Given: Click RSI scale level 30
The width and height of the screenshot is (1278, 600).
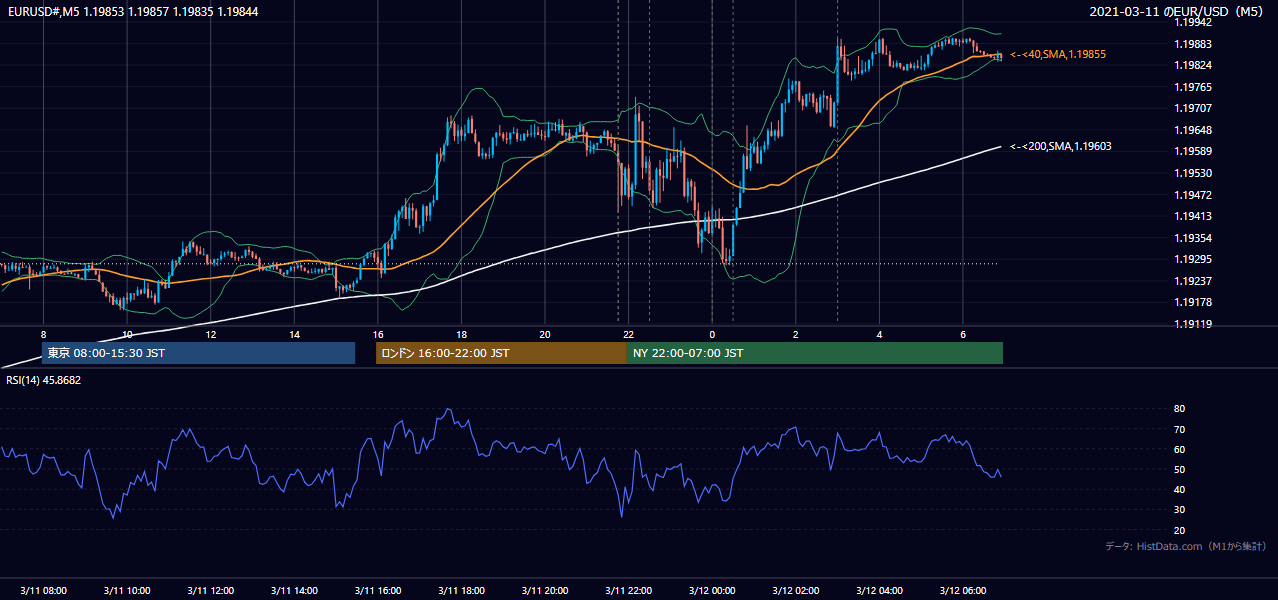Looking at the screenshot, I should coord(1179,510).
